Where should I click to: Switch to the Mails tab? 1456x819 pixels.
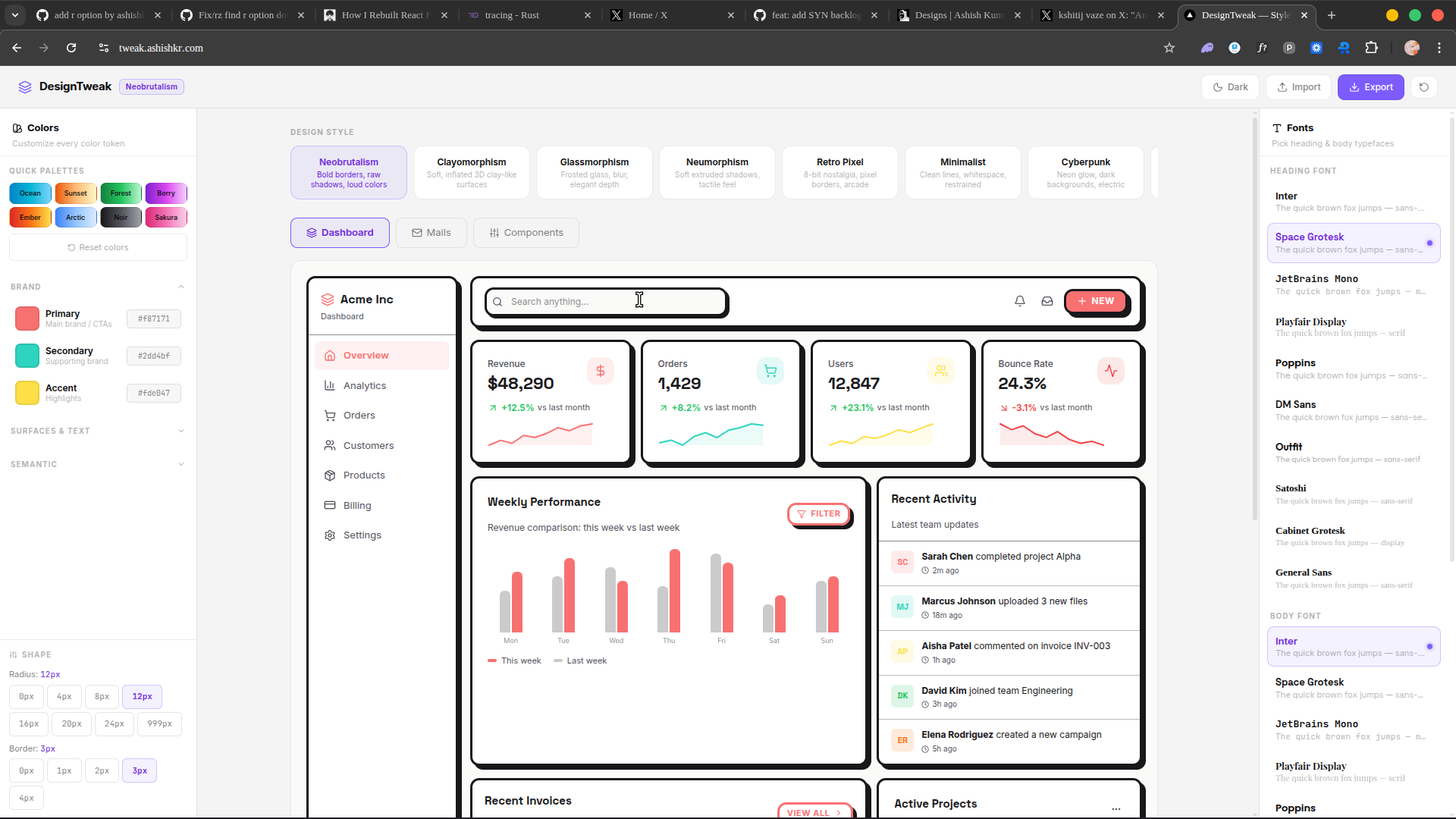[431, 233]
